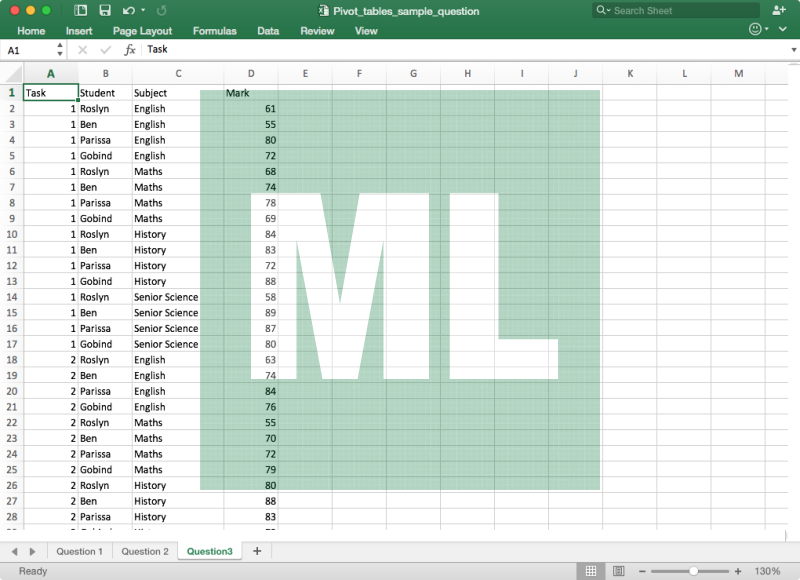This screenshot has width=800, height=580.
Task: Switch to the Question 2 sheet tab
Action: 144,551
